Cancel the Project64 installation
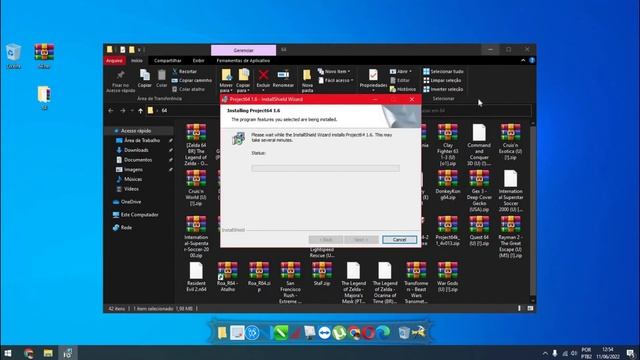Image resolution: width=640 pixels, height=360 pixels. click(399, 240)
